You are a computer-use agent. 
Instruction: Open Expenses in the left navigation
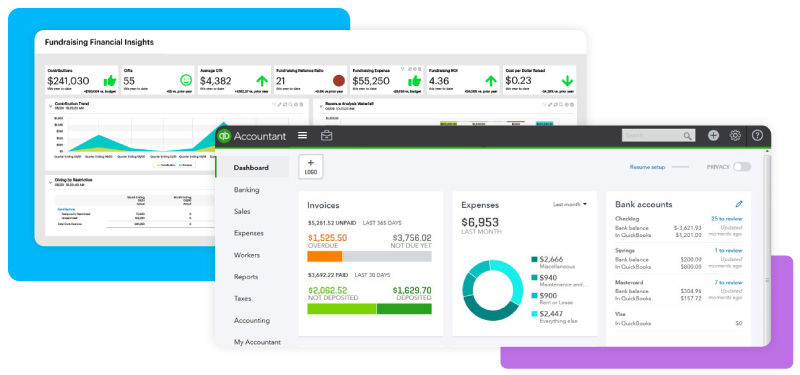pyautogui.click(x=248, y=233)
